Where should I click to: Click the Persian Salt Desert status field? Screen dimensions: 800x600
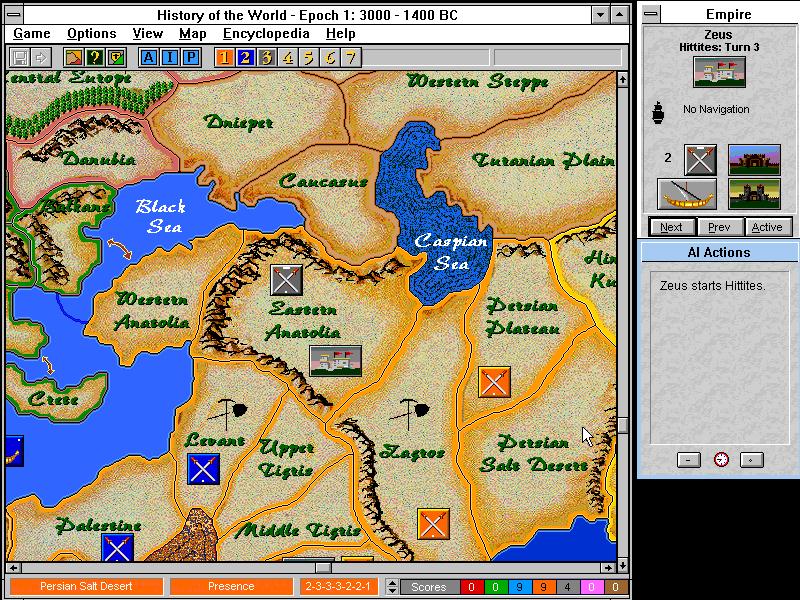(x=86, y=586)
